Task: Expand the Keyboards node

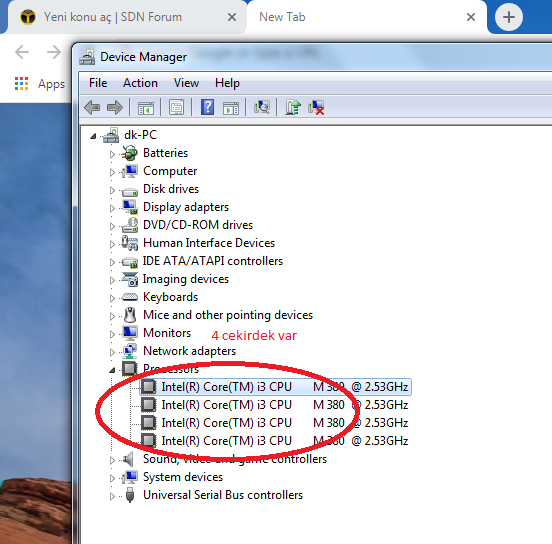Action: pos(112,298)
